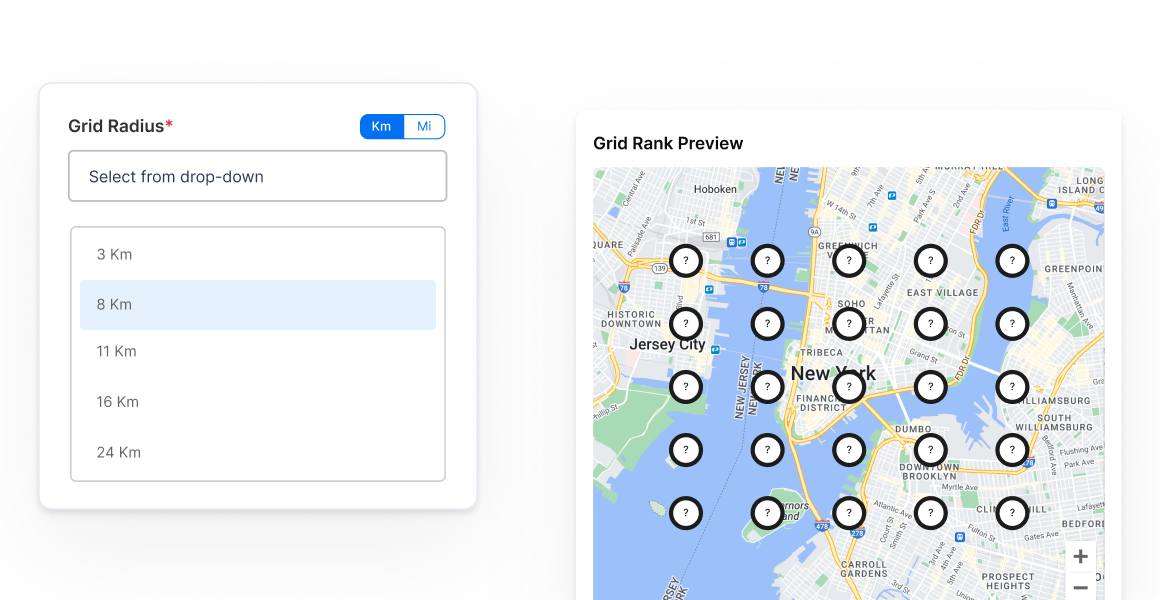The image size is (1160, 600).
Task: Click the route 681 shield on map
Action: (711, 237)
